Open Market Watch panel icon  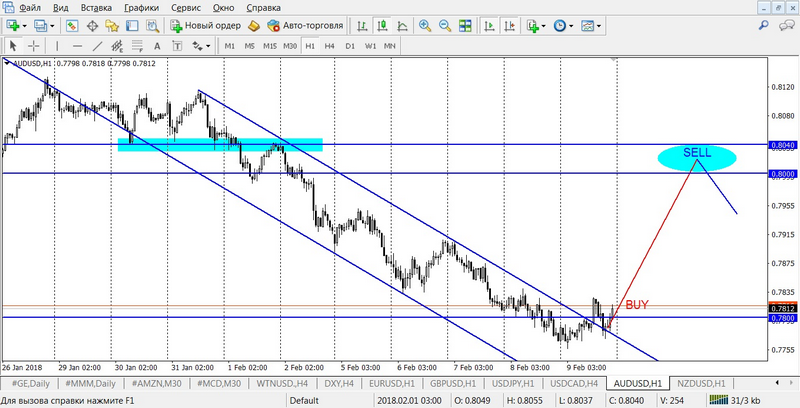point(71,25)
